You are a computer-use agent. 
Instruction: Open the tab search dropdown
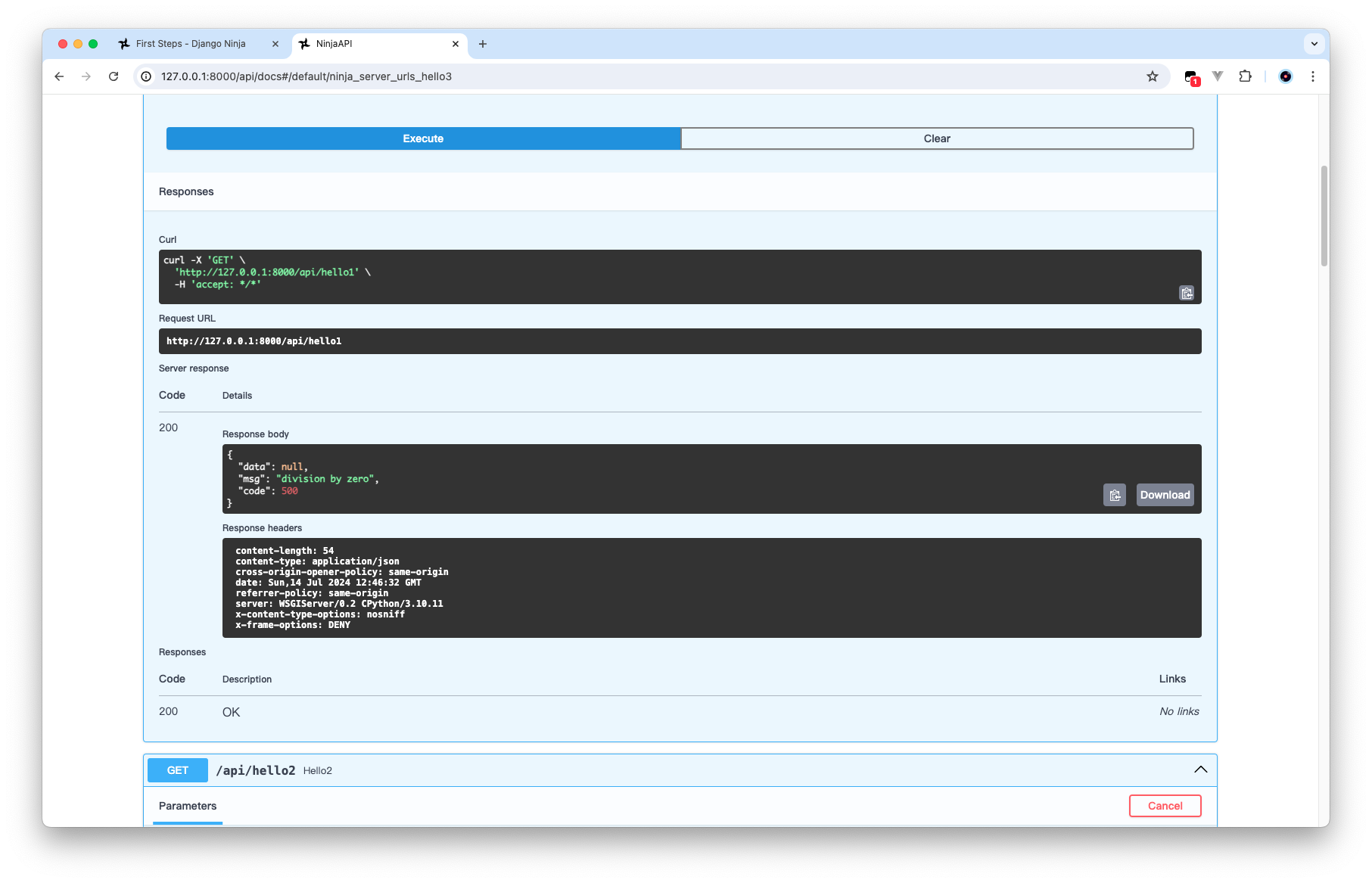click(x=1314, y=44)
